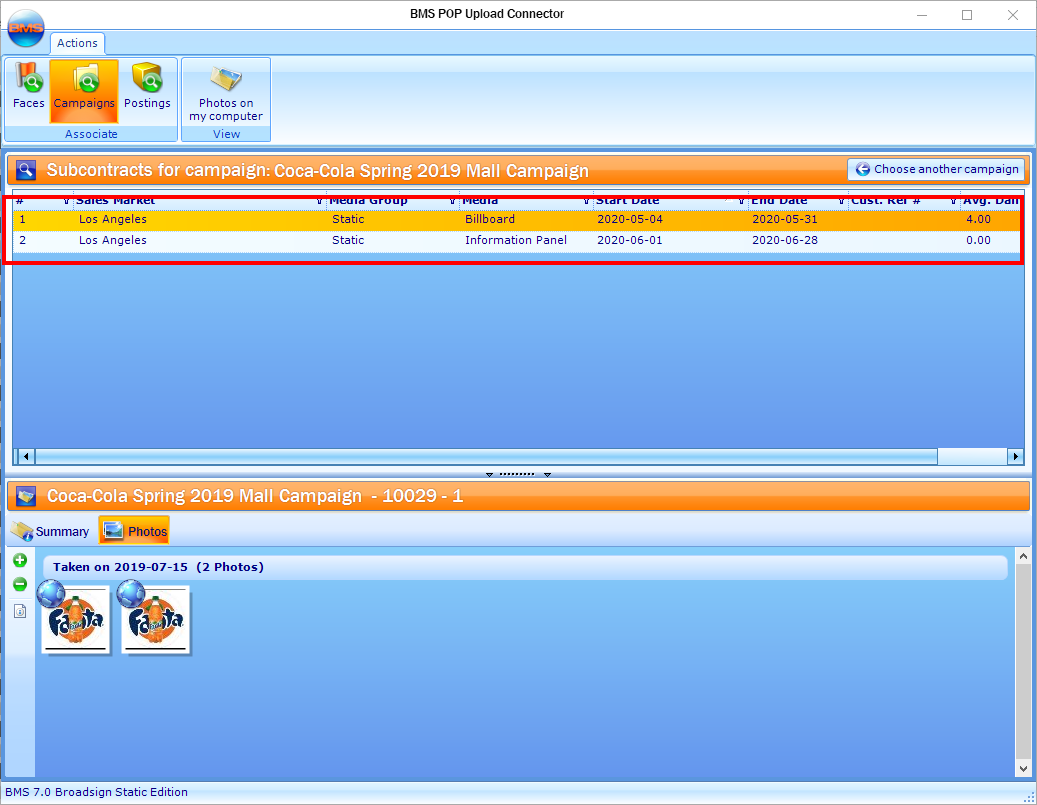Open the Start Date column filter
The width and height of the screenshot is (1037, 805).
741,200
